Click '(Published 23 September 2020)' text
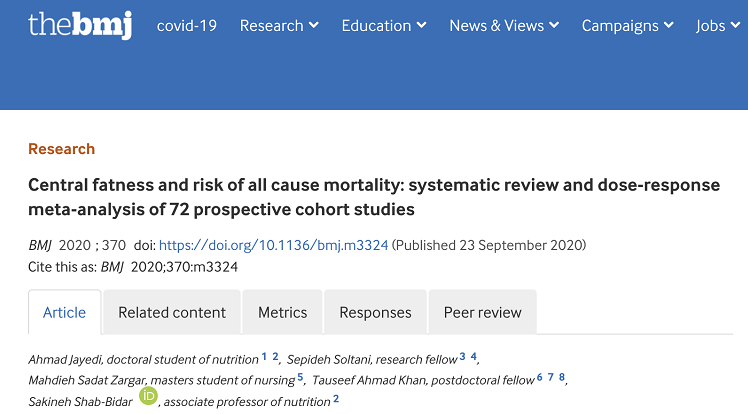The width and height of the screenshot is (748, 414). [x=489, y=245]
